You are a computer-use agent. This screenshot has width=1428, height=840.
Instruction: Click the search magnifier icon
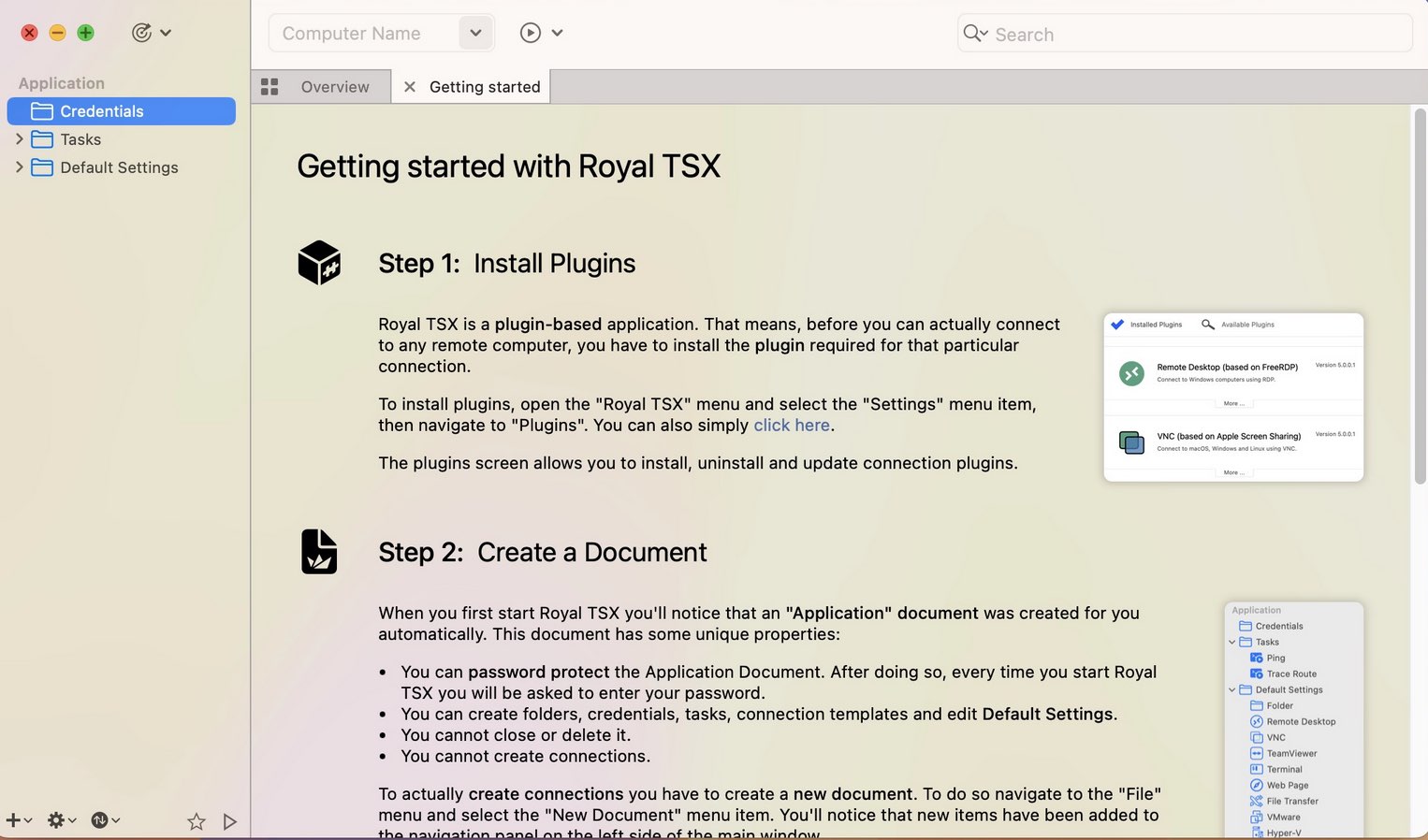click(x=974, y=34)
